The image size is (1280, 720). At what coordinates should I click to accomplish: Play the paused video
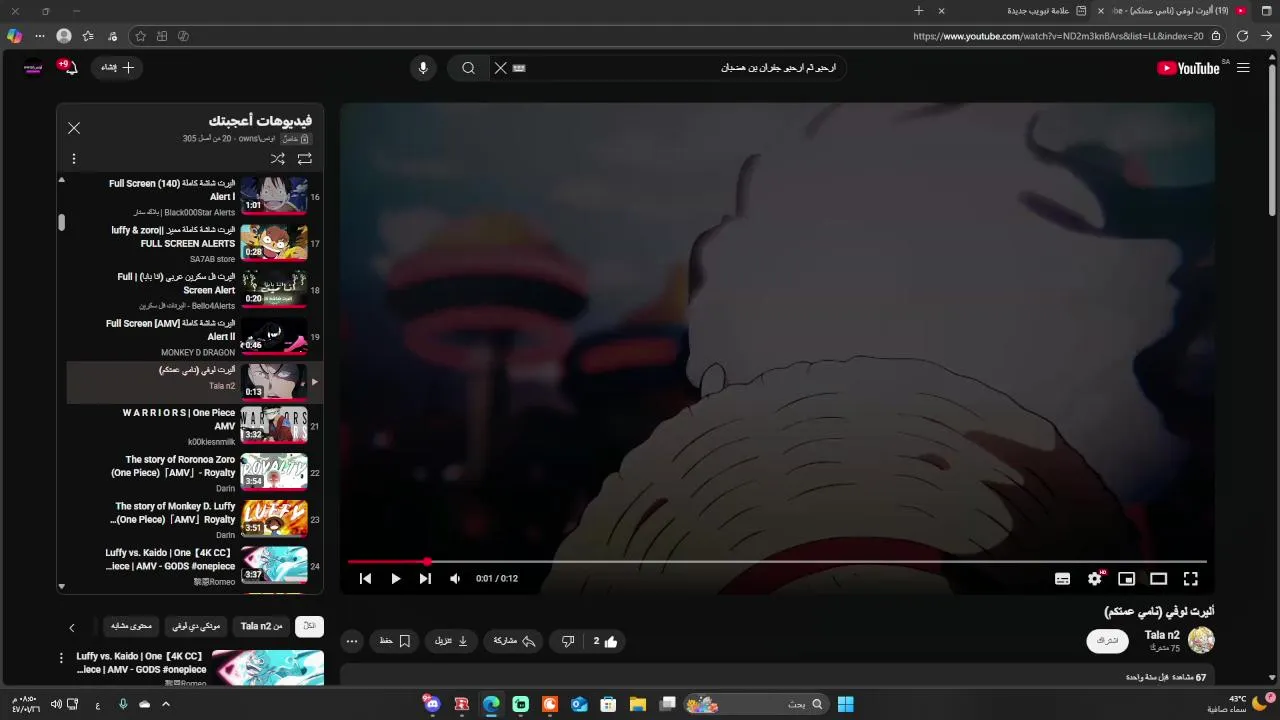(x=396, y=578)
